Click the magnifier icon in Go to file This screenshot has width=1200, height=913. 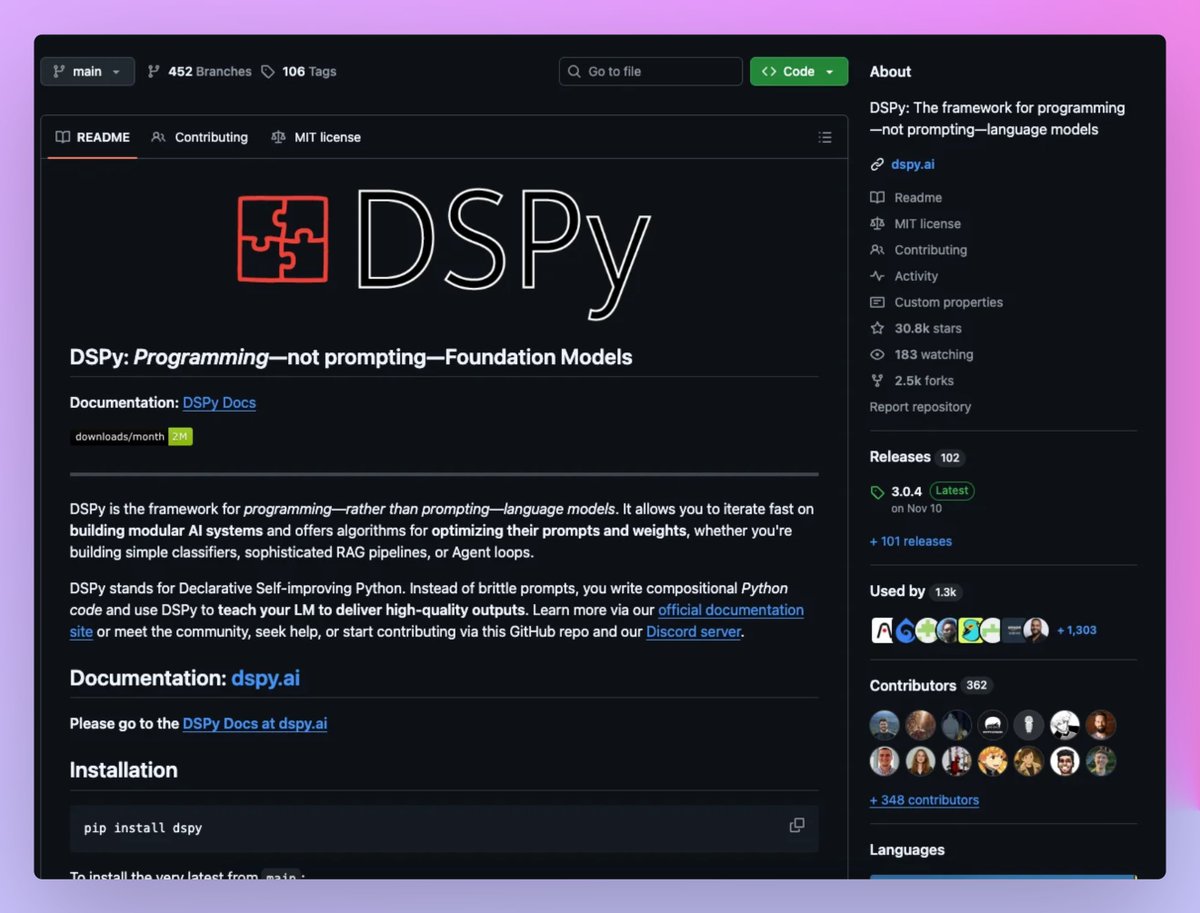pos(574,71)
